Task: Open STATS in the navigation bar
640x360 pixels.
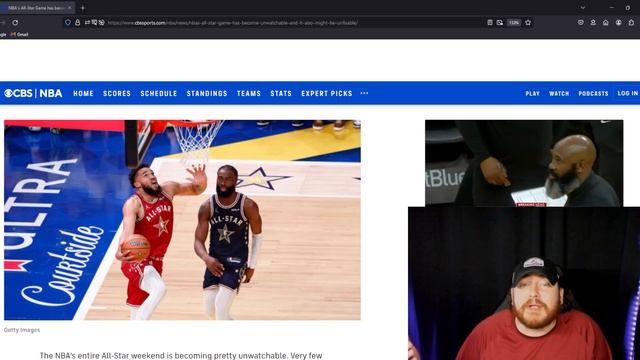Action: (281, 93)
